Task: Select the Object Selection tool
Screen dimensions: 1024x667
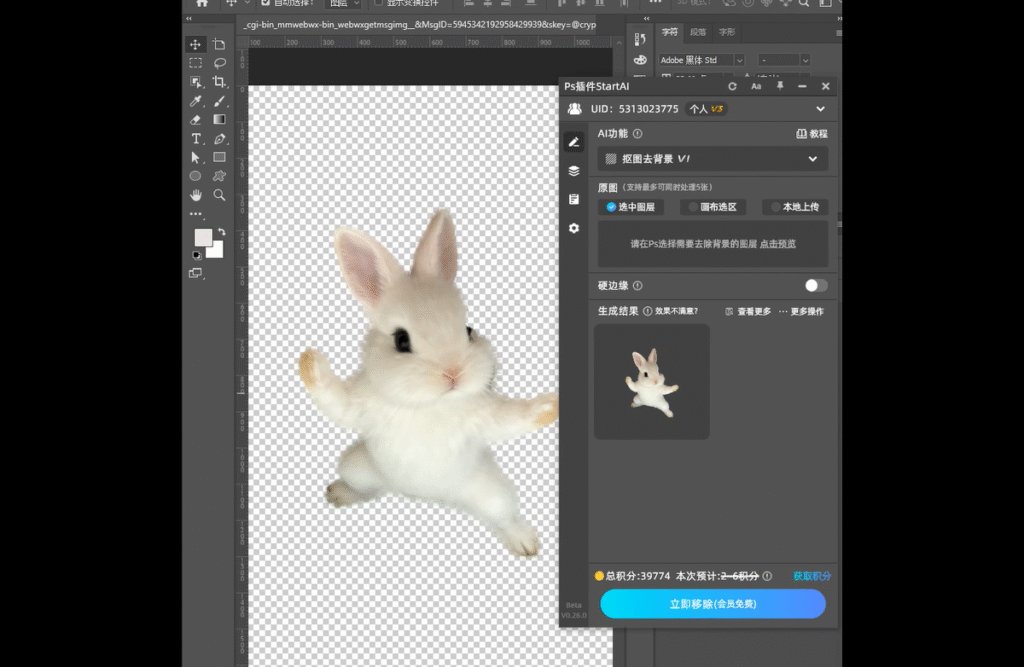Action: pos(195,82)
